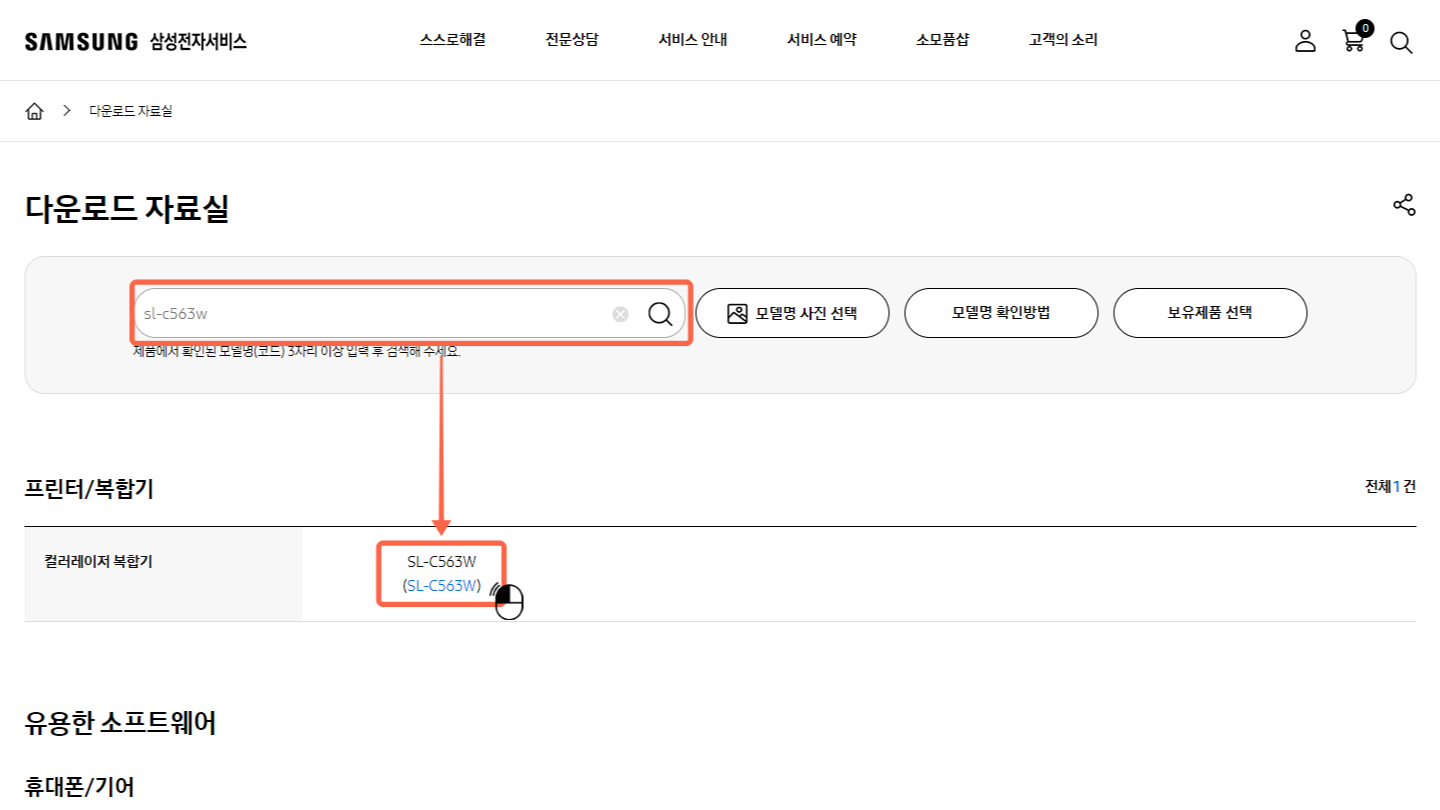The width and height of the screenshot is (1440, 810).
Task: Open the 서비스 예약 menu
Action: point(822,40)
